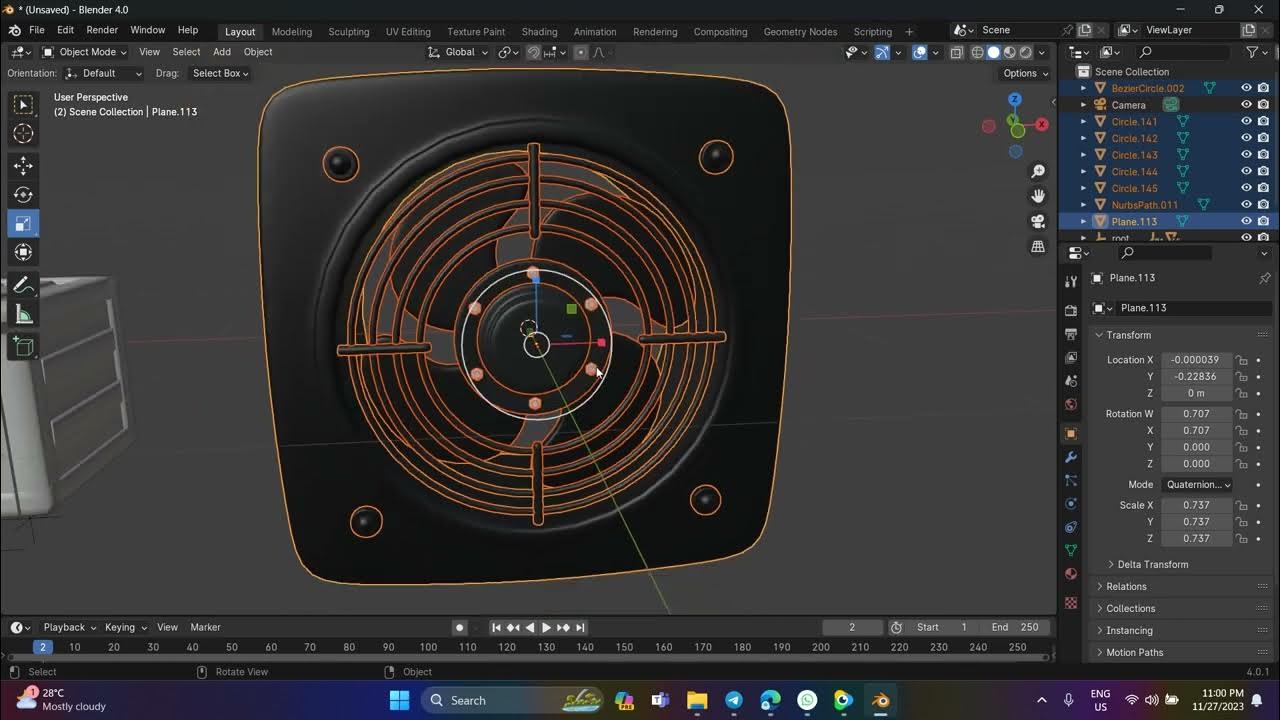Hide NurbsPath.011 with eye icon
Screen dimensions: 1280x720
(1246, 205)
